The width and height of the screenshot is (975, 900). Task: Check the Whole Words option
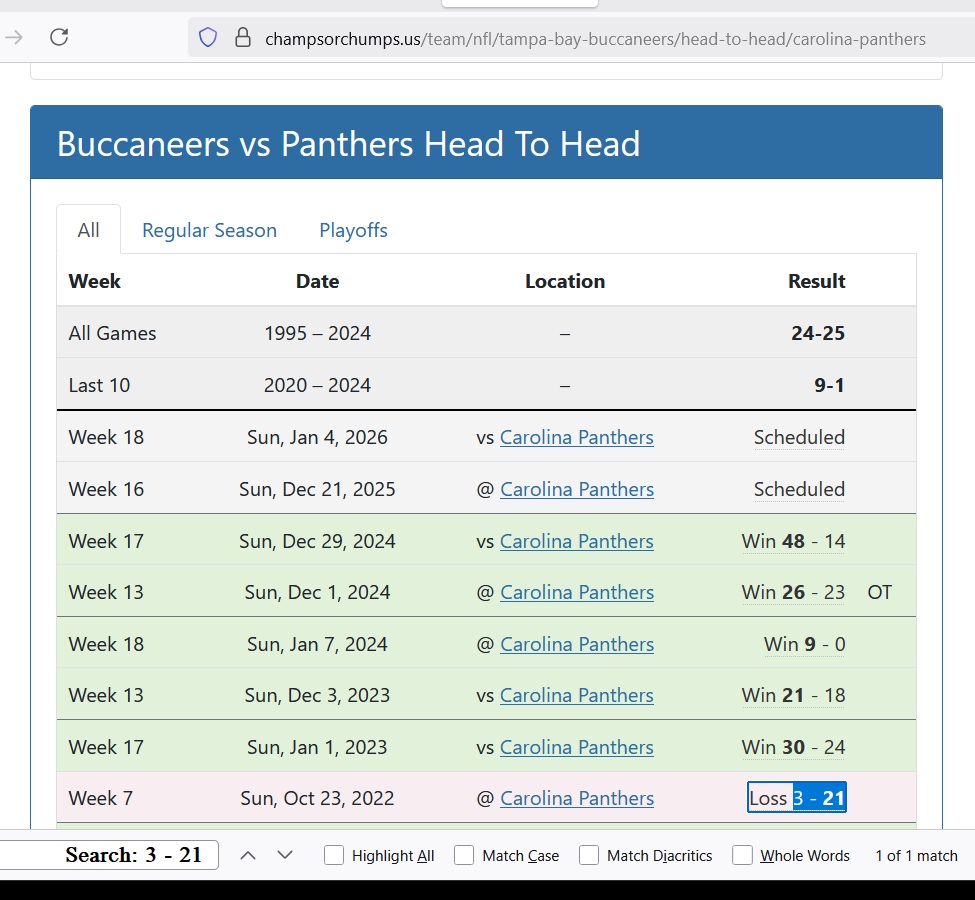click(x=742, y=855)
